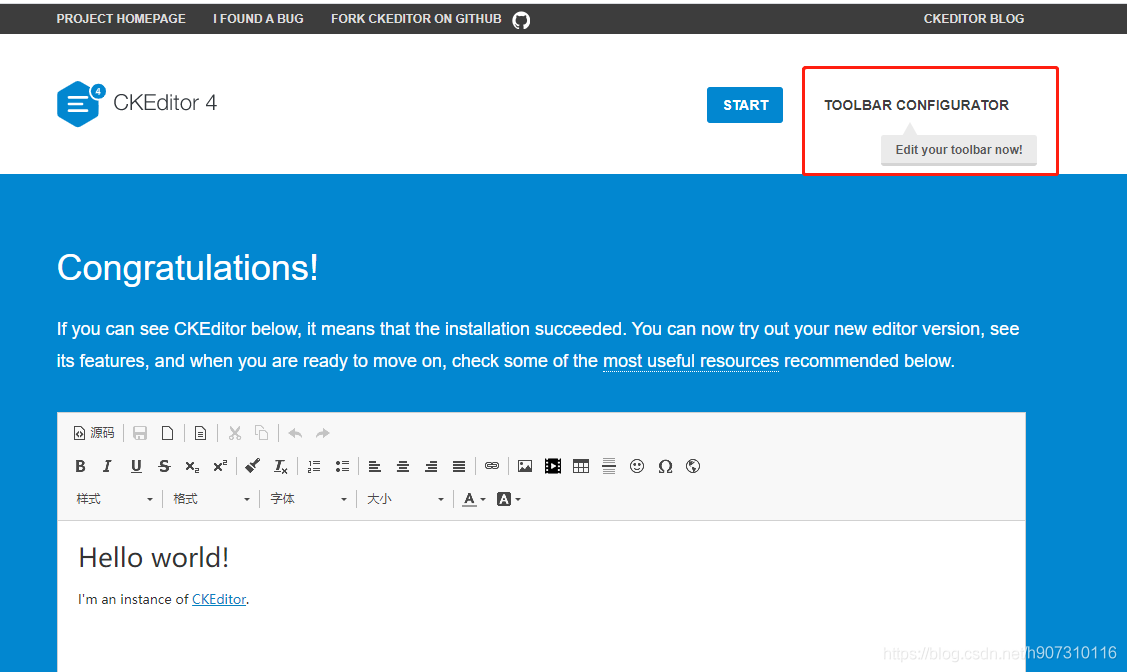Open PROJECT HOMEPAGE in top bar
The width and height of the screenshot is (1127, 672).
coord(121,19)
